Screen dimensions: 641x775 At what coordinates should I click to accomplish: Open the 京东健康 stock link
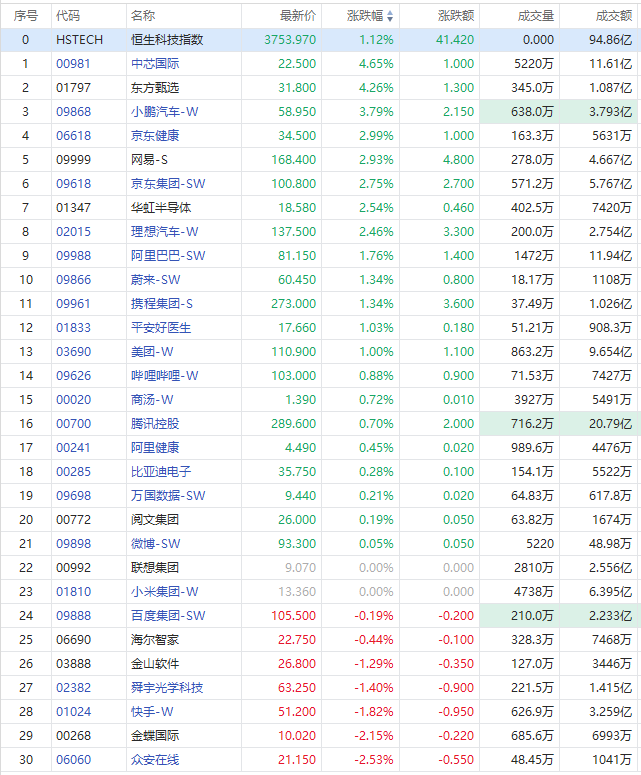click(155, 136)
